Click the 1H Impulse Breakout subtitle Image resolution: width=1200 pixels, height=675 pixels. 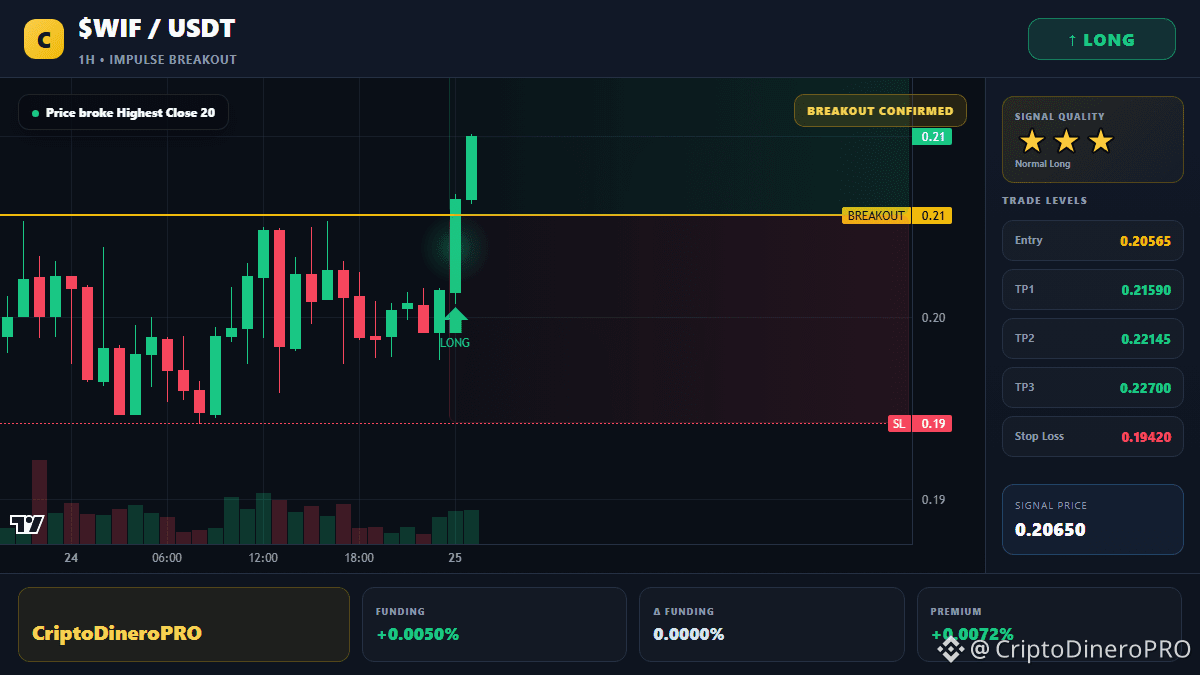pyautogui.click(x=157, y=60)
